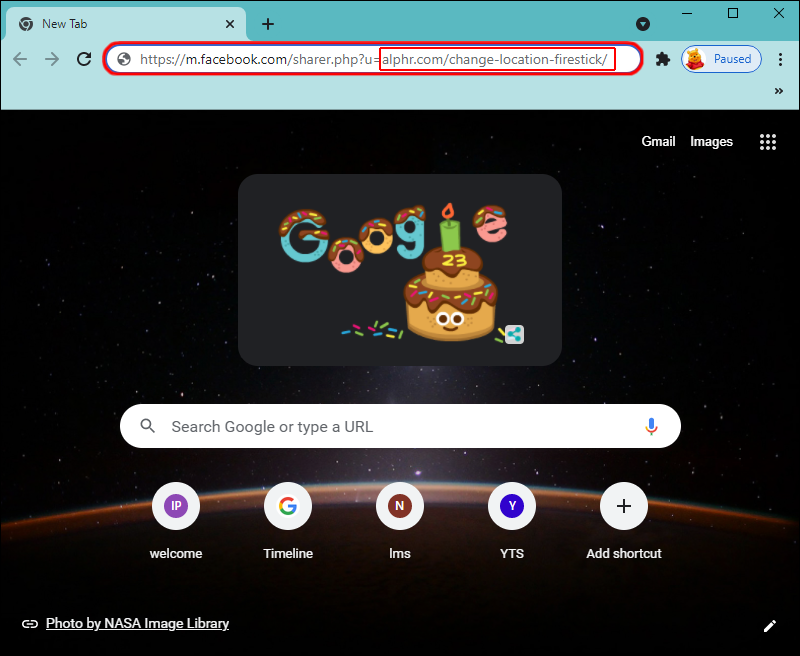Minimize the Chrome window
Screen dimensions: 800x656
coord(686,13)
